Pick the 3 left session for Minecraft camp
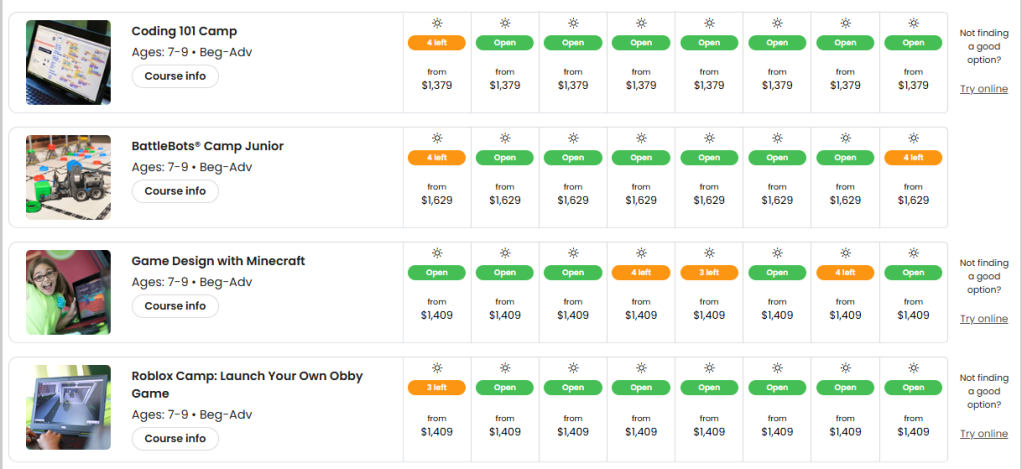 click(708, 273)
